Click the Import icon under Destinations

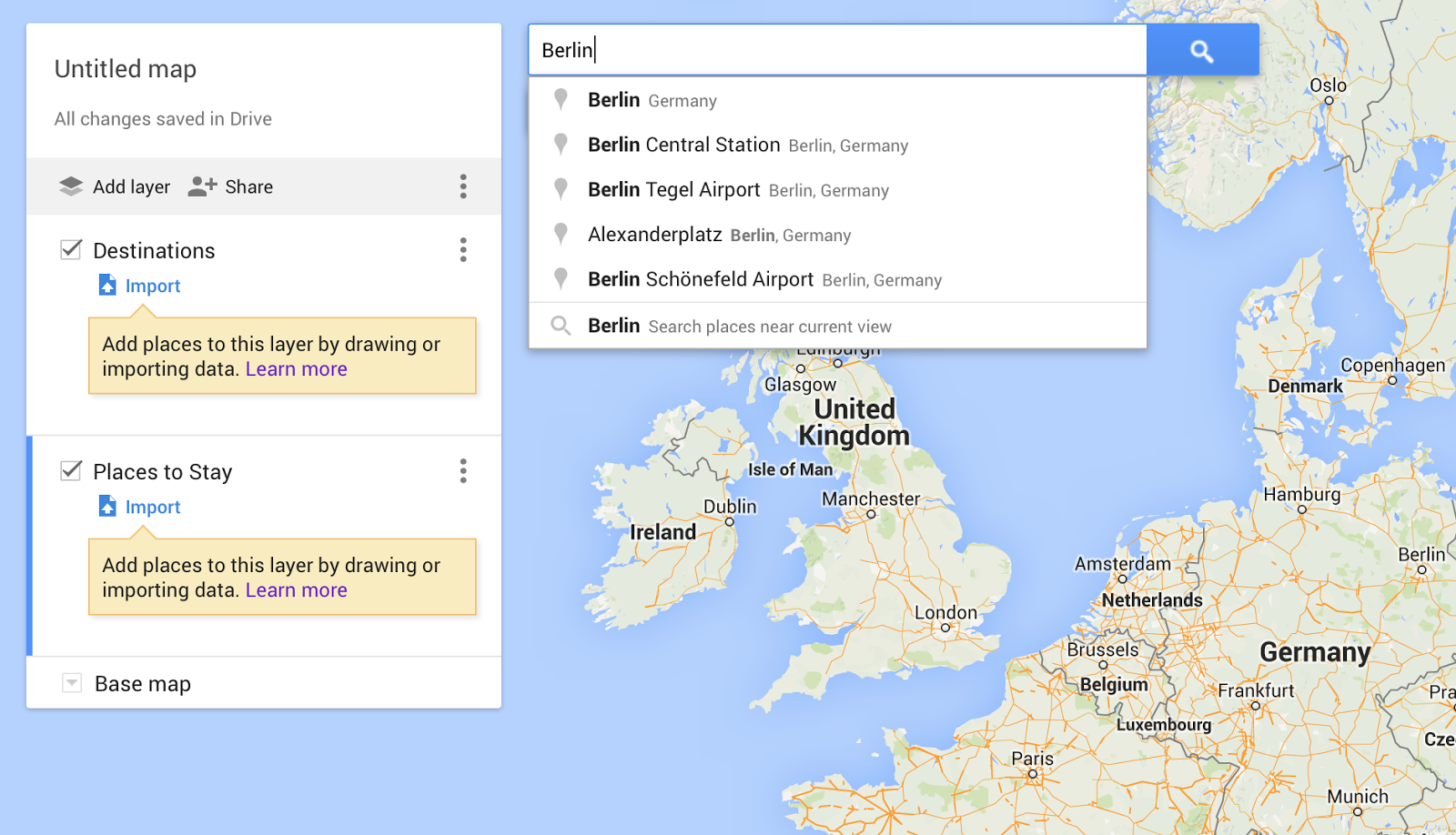click(x=107, y=286)
